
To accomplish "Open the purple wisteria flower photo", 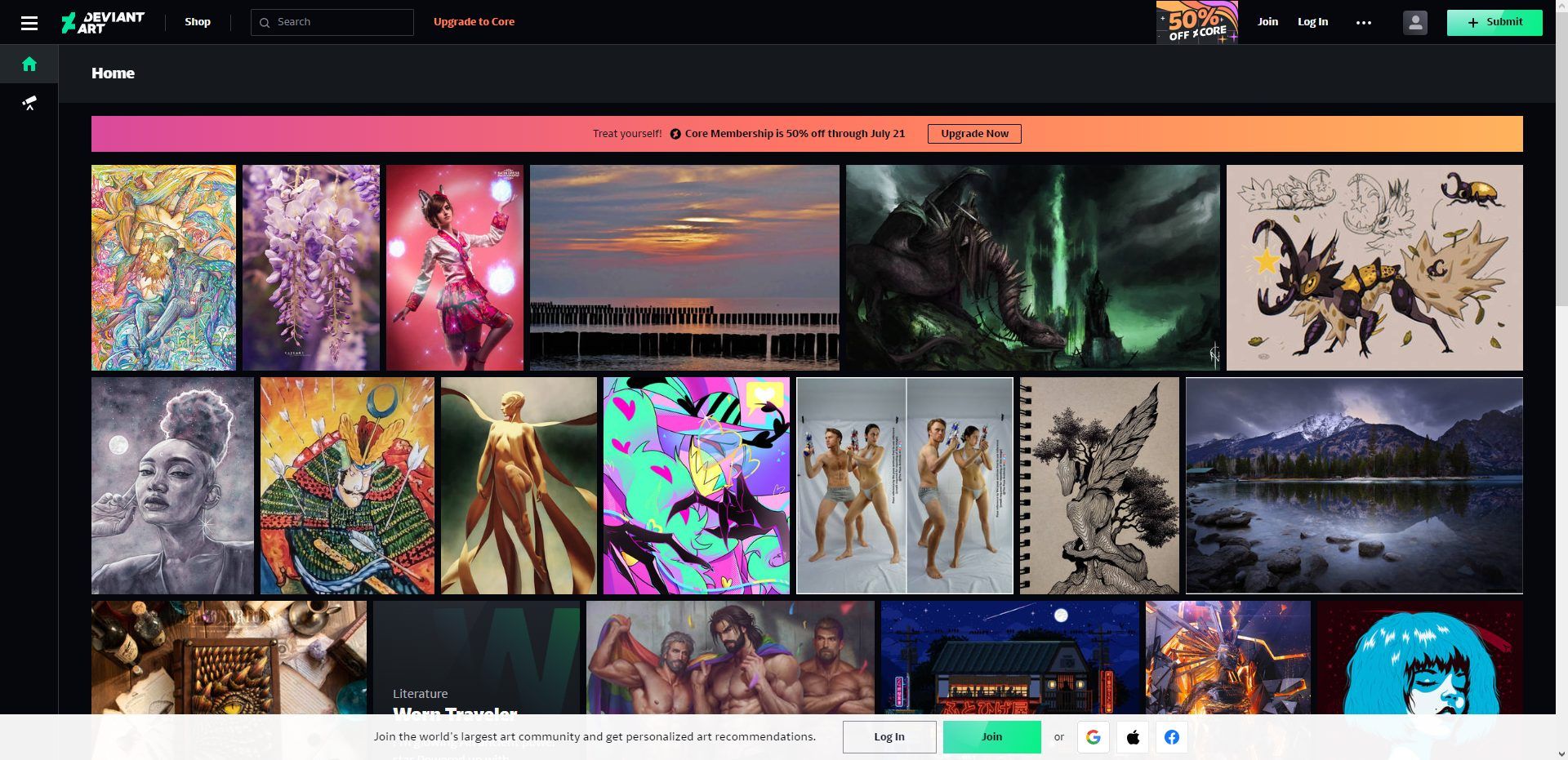I will point(311,268).
